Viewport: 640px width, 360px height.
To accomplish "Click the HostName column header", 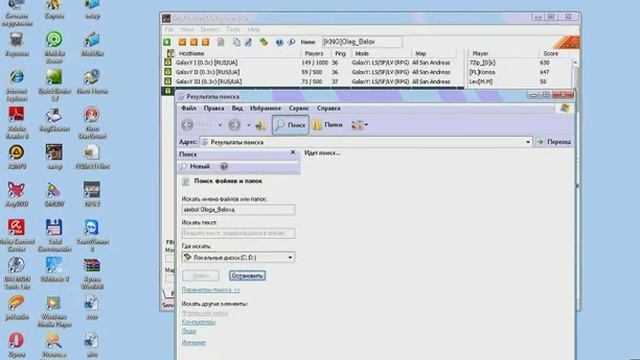I will pyautogui.click(x=238, y=53).
